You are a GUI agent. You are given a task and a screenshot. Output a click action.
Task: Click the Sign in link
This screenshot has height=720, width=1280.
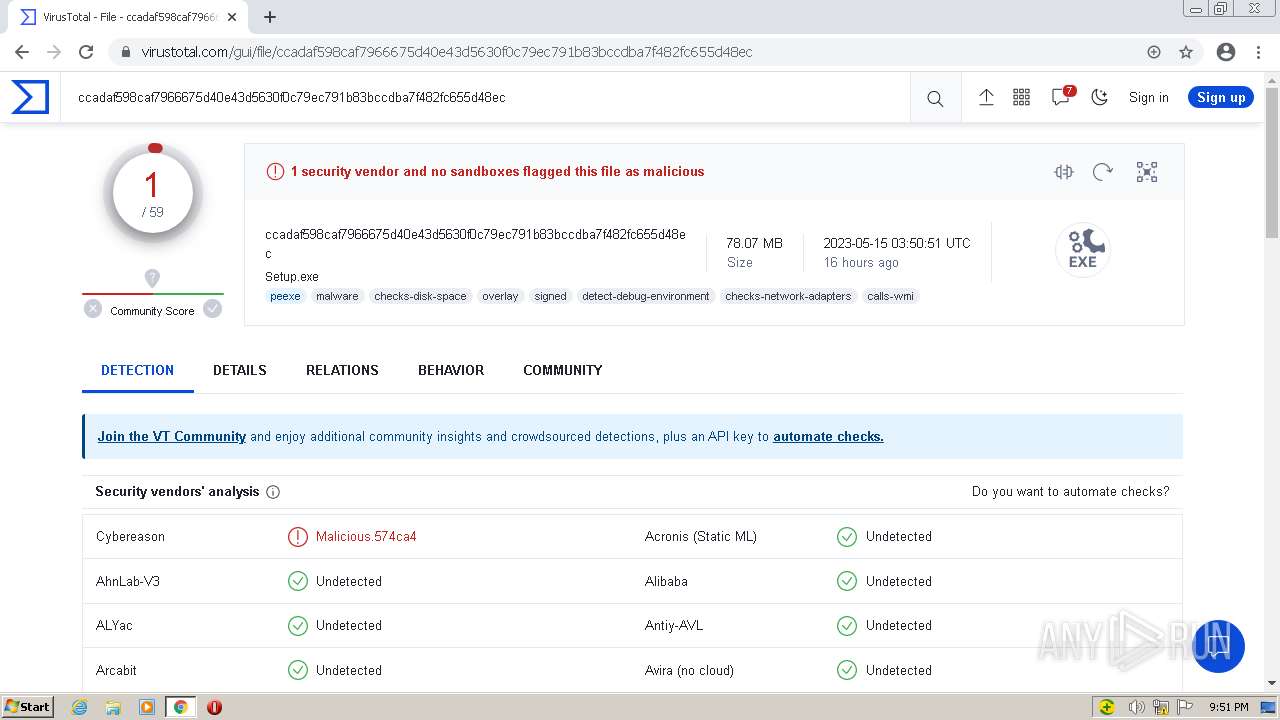(x=1148, y=97)
